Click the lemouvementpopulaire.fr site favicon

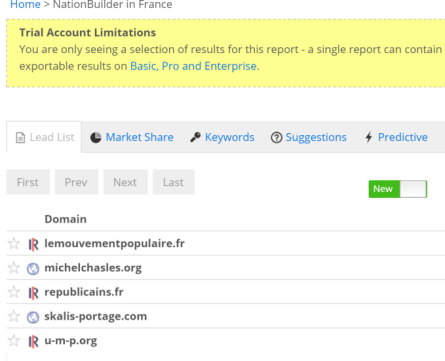click(33, 244)
